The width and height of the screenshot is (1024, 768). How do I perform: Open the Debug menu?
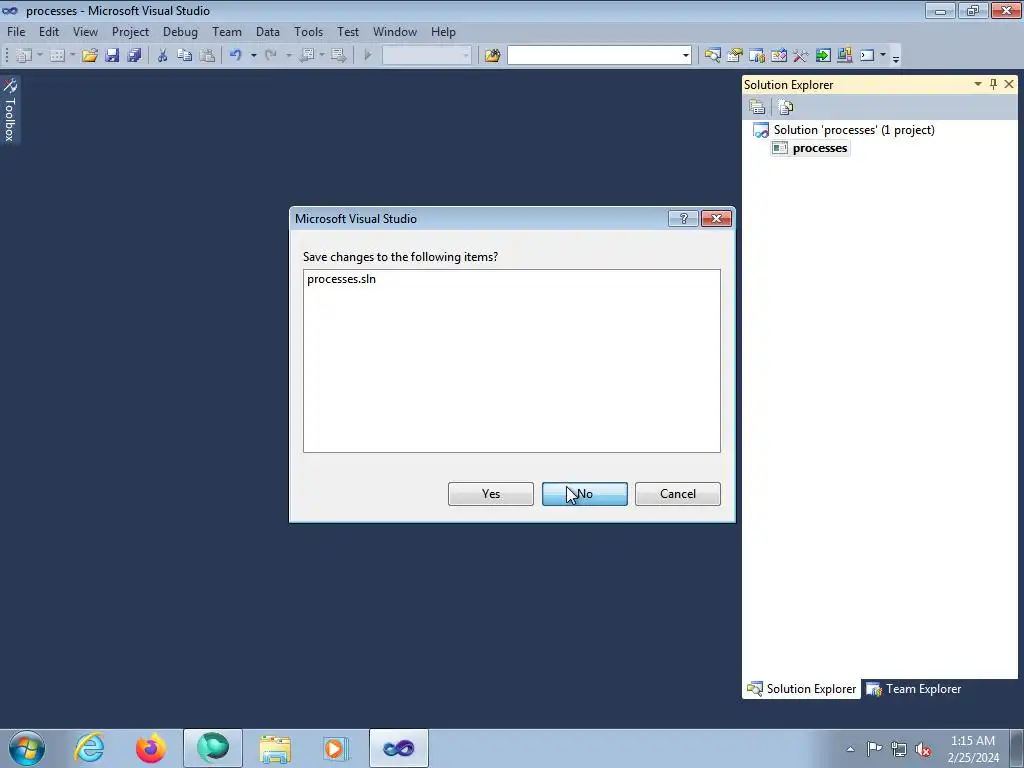click(180, 31)
